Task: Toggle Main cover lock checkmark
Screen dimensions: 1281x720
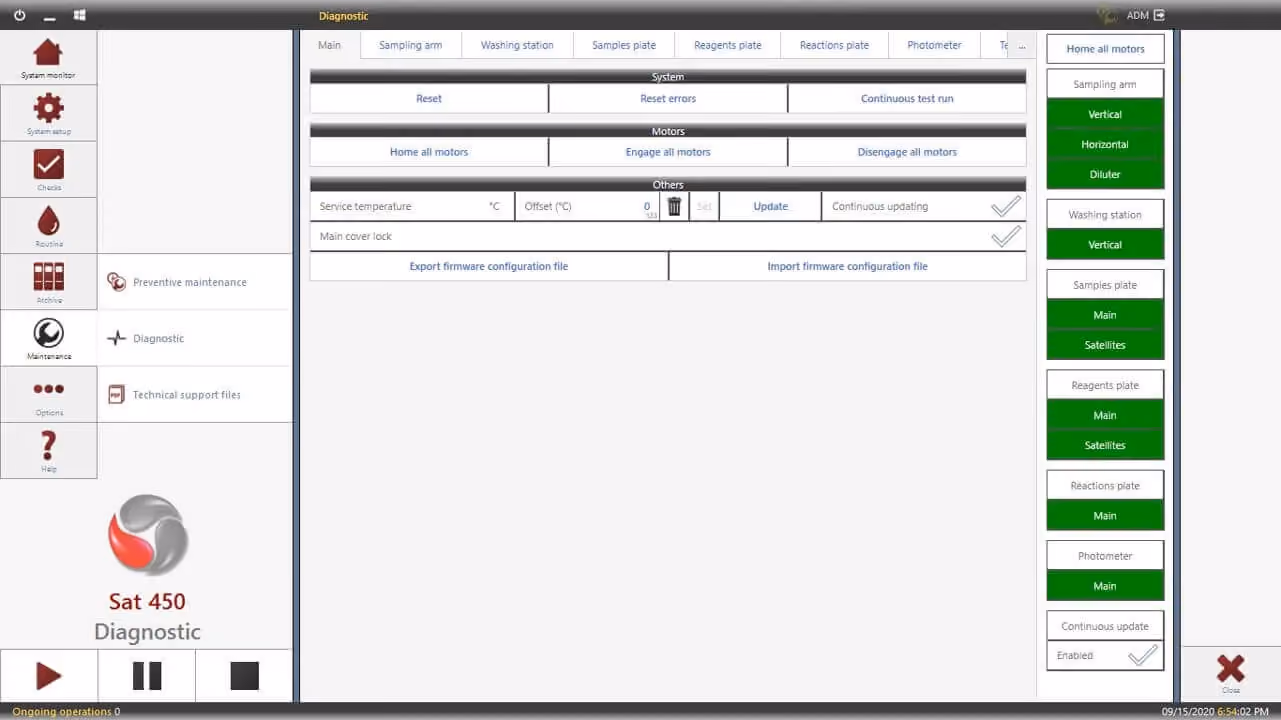Action: (x=1006, y=236)
